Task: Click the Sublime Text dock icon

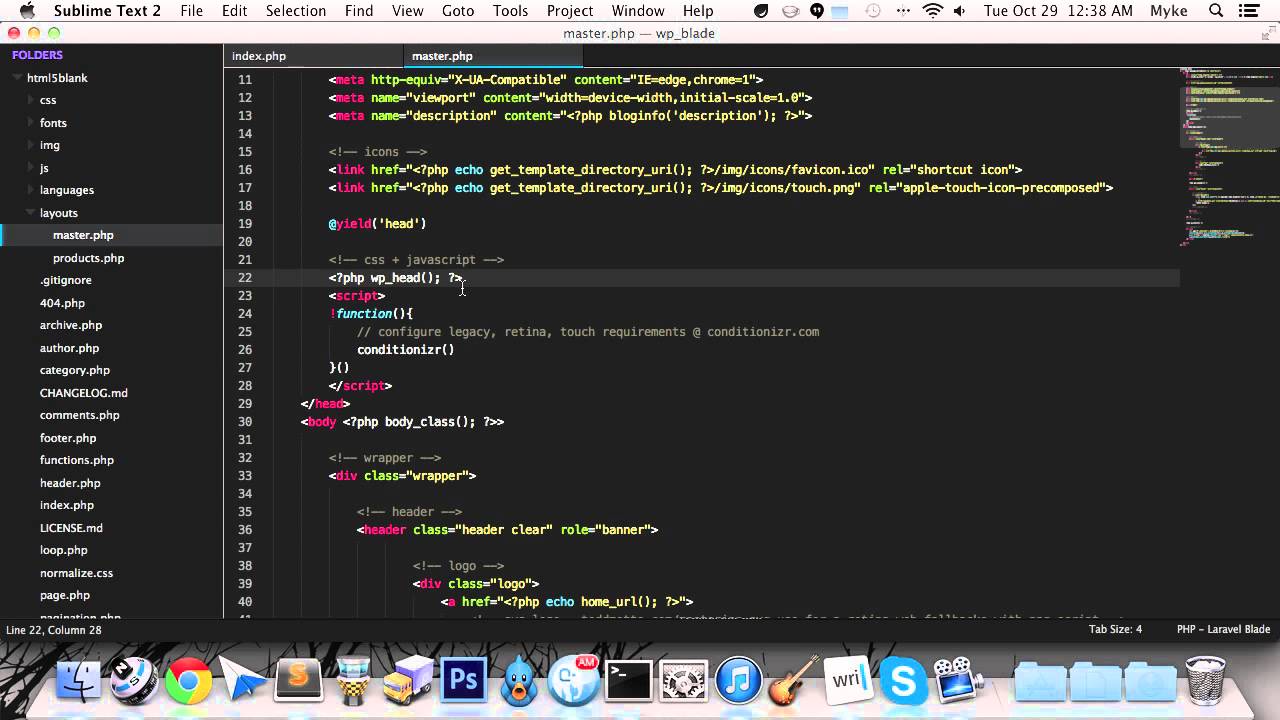Action: click(x=298, y=681)
